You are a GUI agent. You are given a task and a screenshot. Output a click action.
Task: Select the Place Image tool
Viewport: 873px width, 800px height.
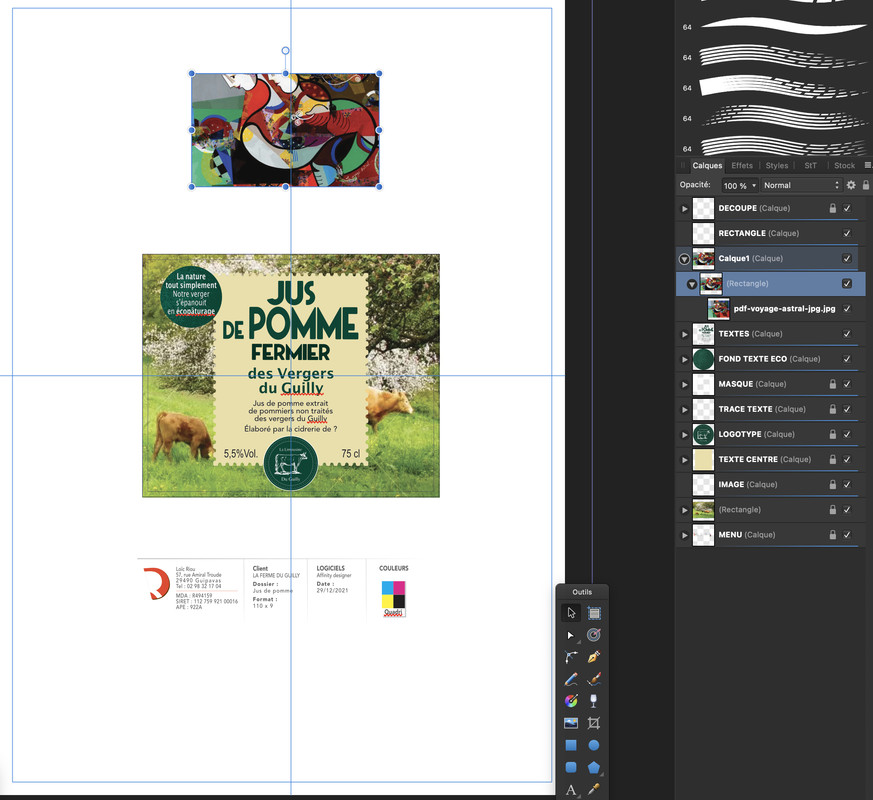tap(571, 723)
